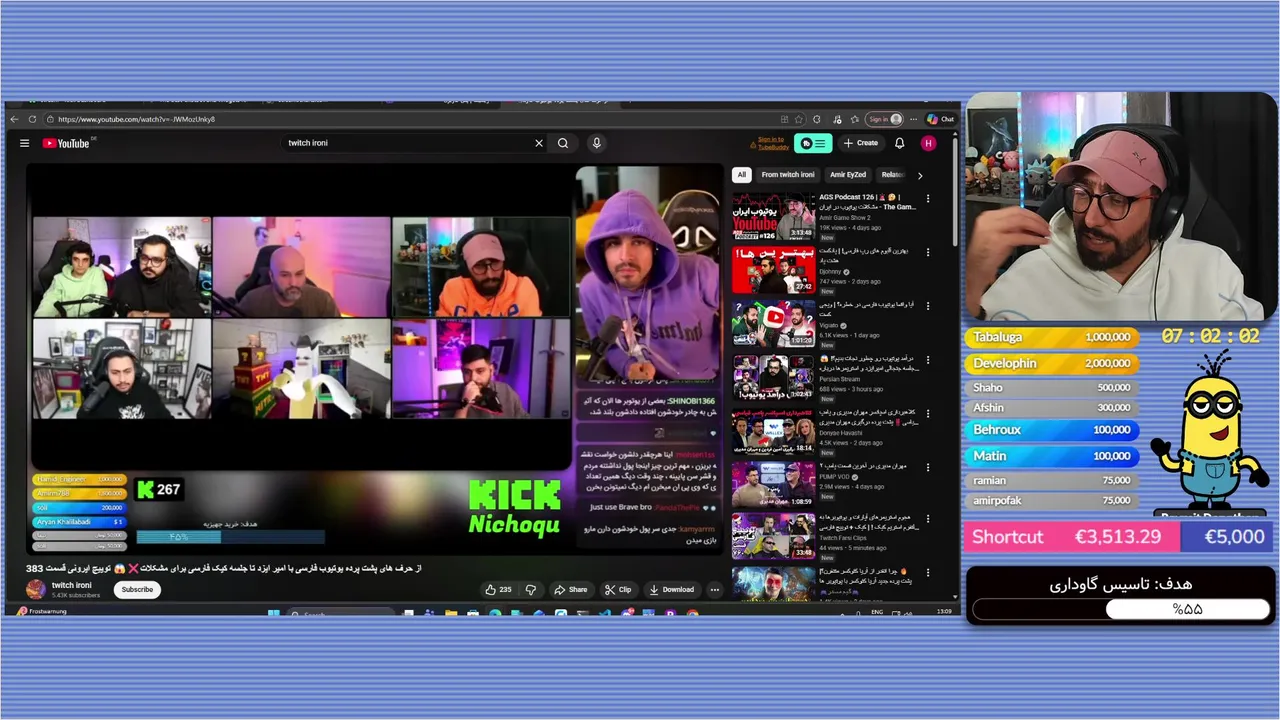This screenshot has width=1280, height=720.
Task: Click the Share button
Action: pos(571,589)
